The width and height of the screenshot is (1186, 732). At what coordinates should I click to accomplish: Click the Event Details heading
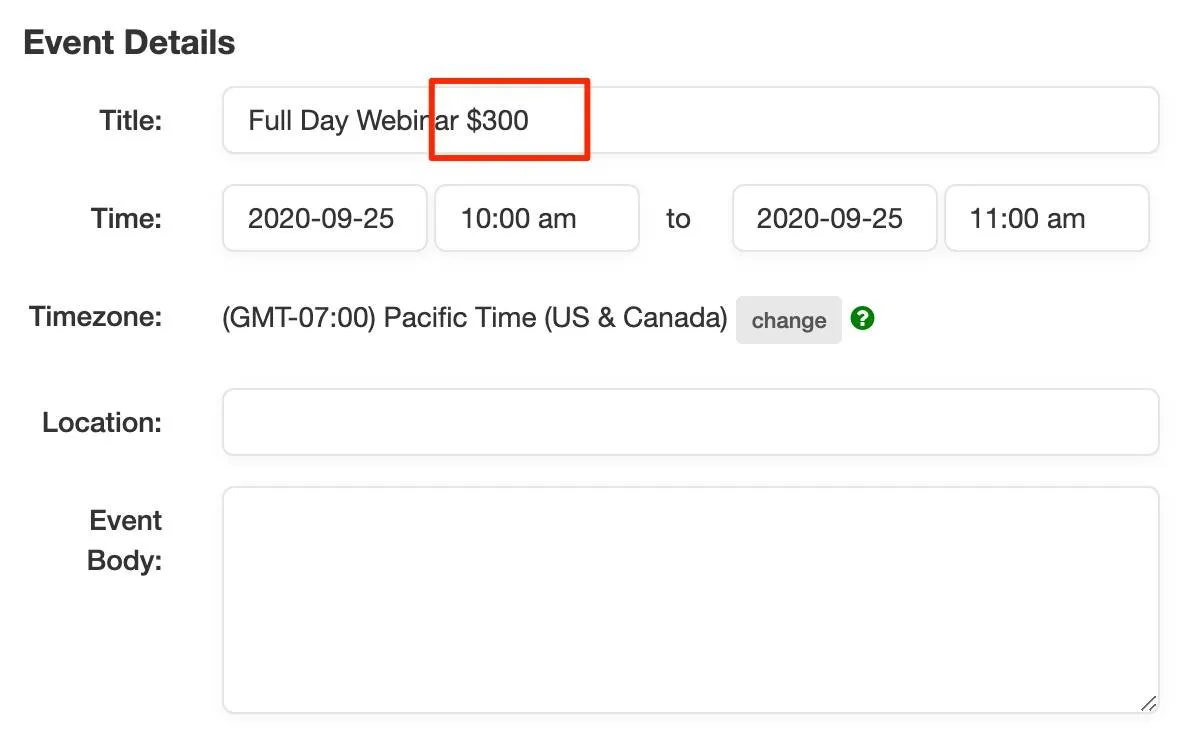[x=130, y=41]
